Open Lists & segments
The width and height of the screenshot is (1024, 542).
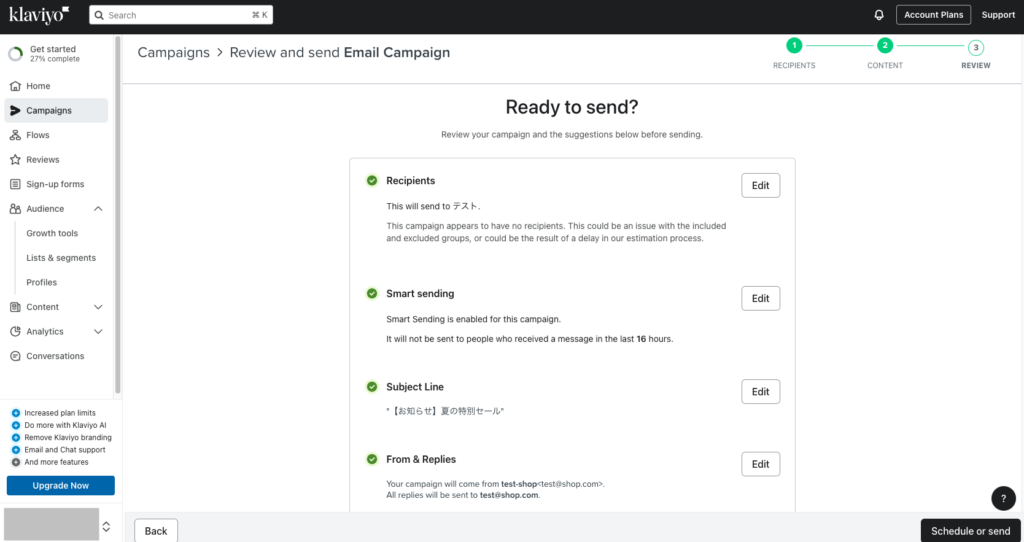(61, 258)
